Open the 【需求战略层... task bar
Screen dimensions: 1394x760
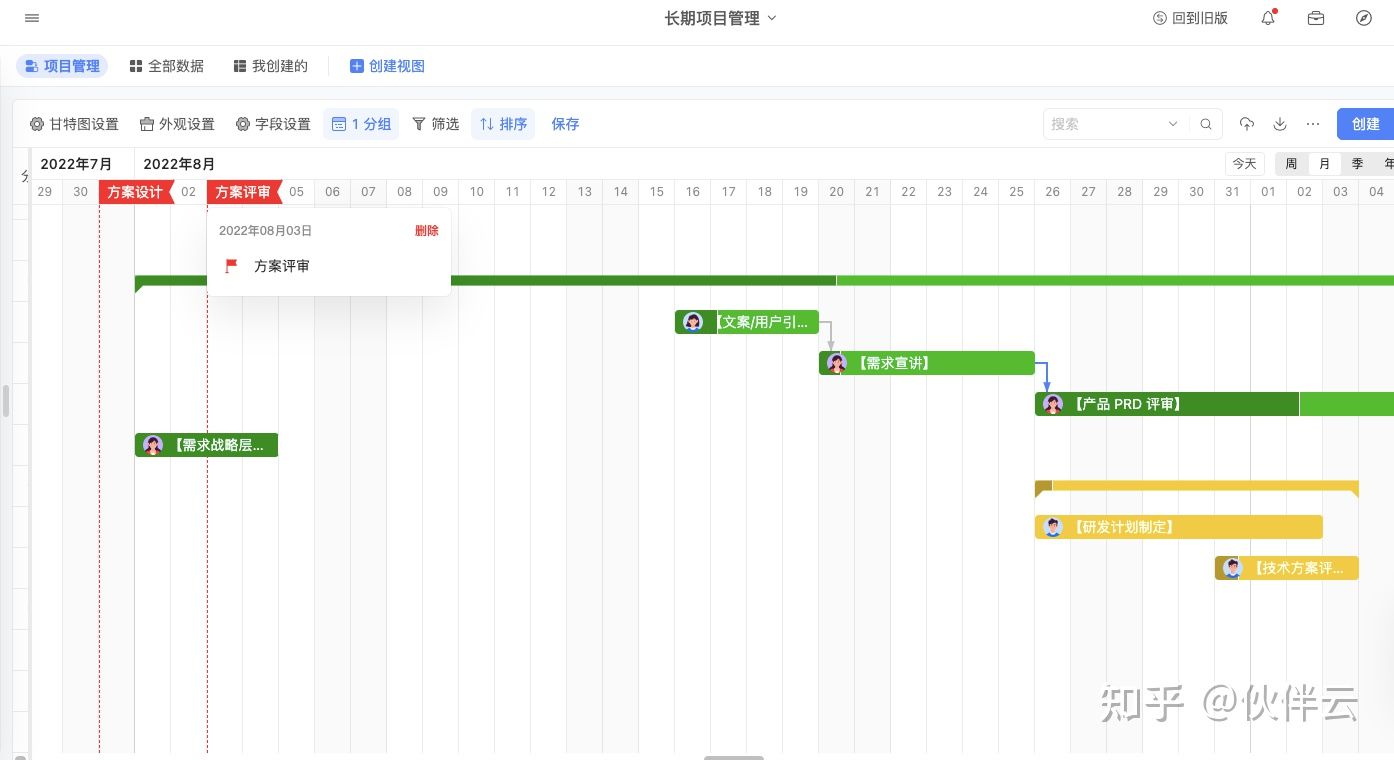click(206, 445)
